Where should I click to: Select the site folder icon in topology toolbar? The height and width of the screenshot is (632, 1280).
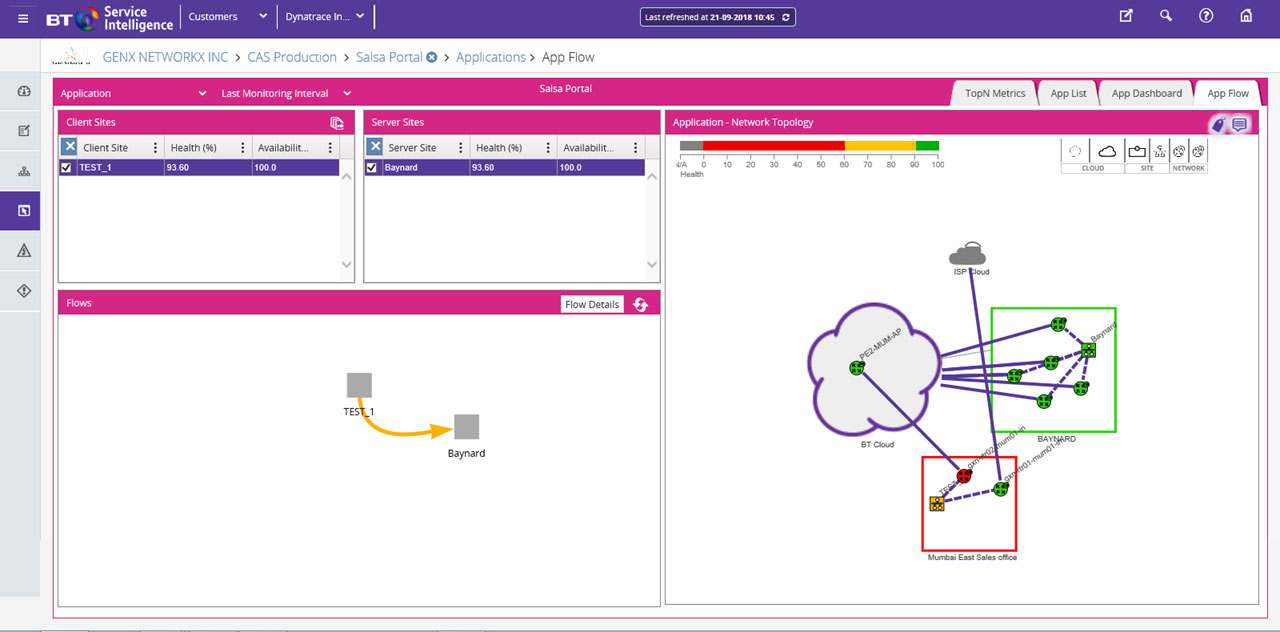[1137, 151]
